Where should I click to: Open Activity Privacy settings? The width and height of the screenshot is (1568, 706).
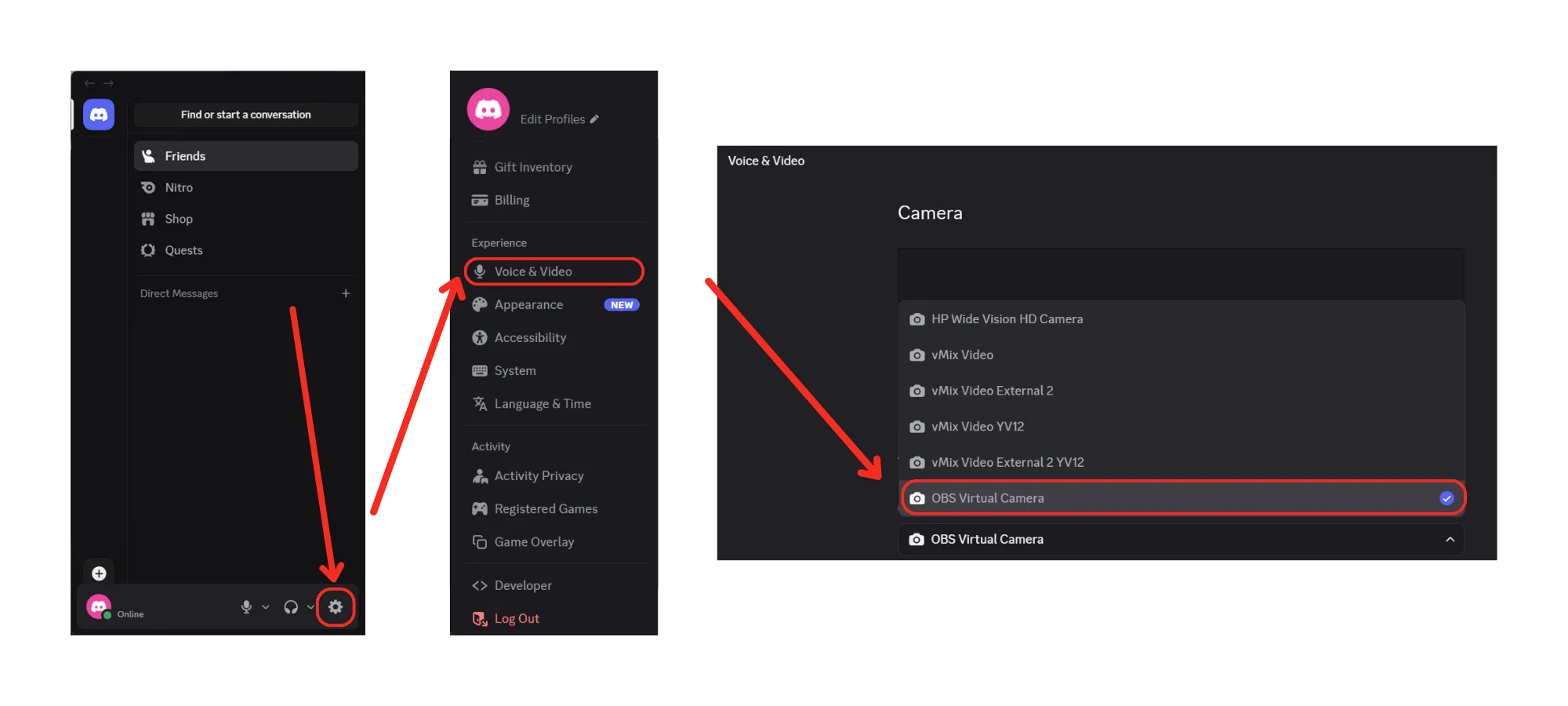[x=554, y=475]
